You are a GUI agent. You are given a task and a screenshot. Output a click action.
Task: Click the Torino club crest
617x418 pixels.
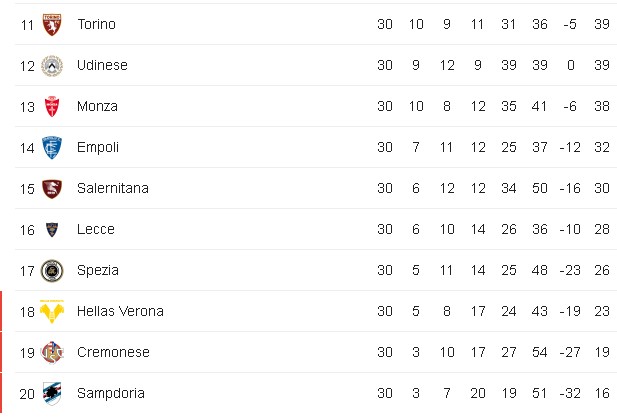click(52, 24)
